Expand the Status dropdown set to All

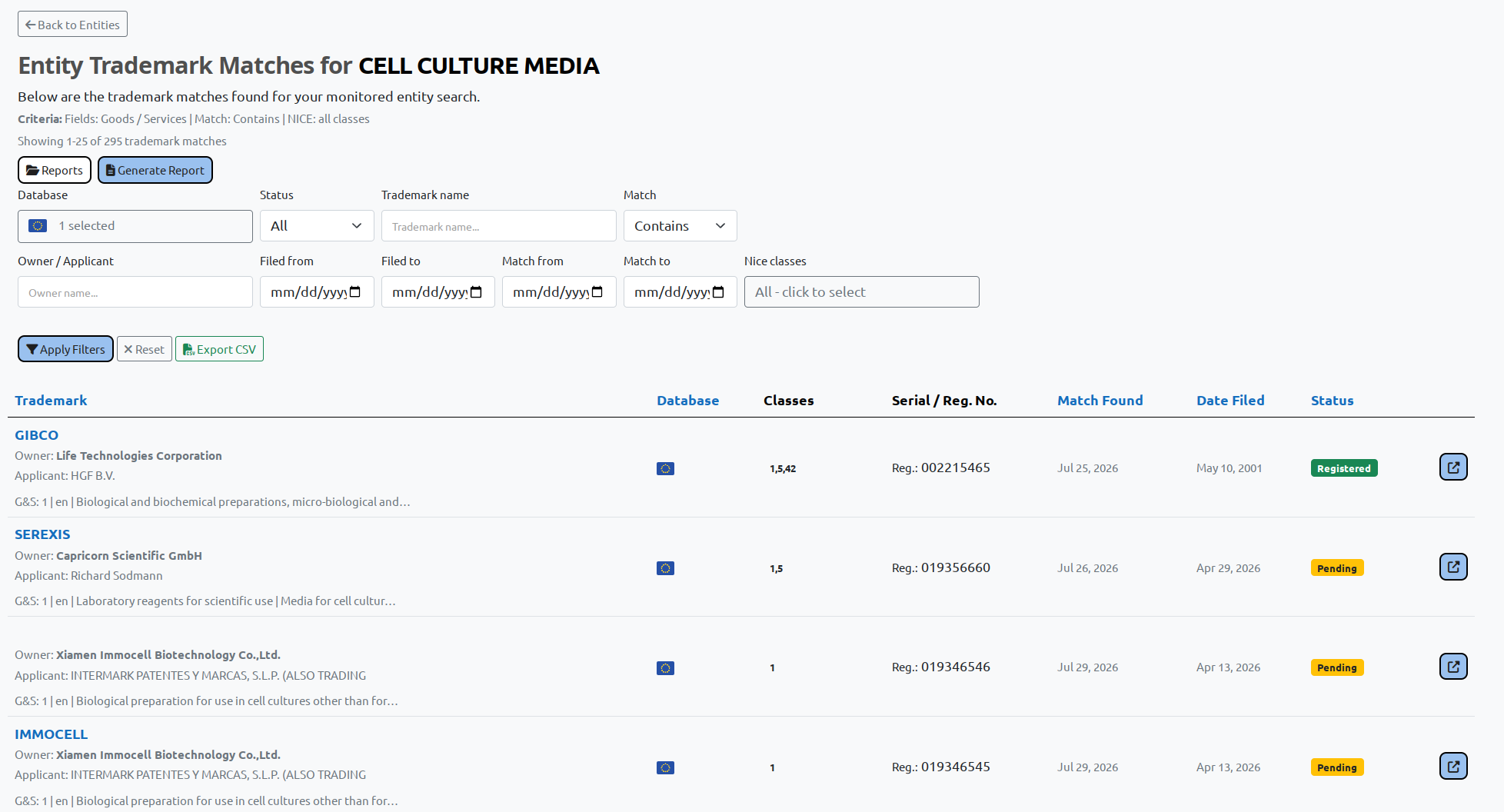tap(317, 226)
